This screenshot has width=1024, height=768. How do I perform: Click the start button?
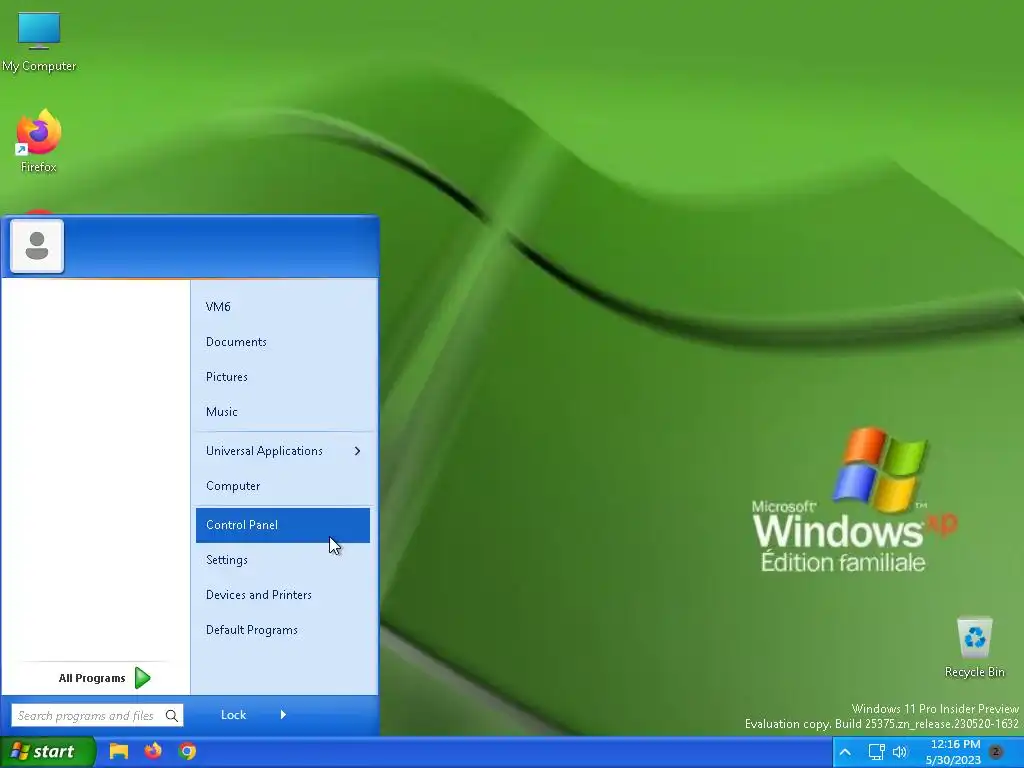pyautogui.click(x=46, y=752)
